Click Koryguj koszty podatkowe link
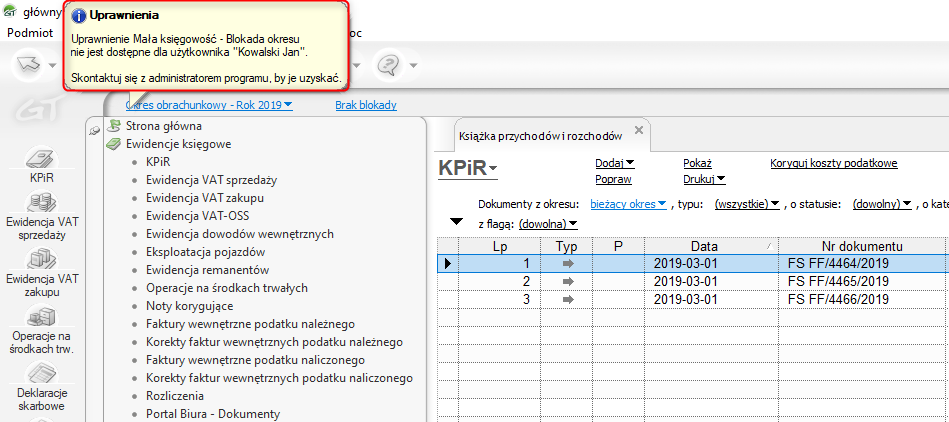949x422 pixels. (834, 163)
